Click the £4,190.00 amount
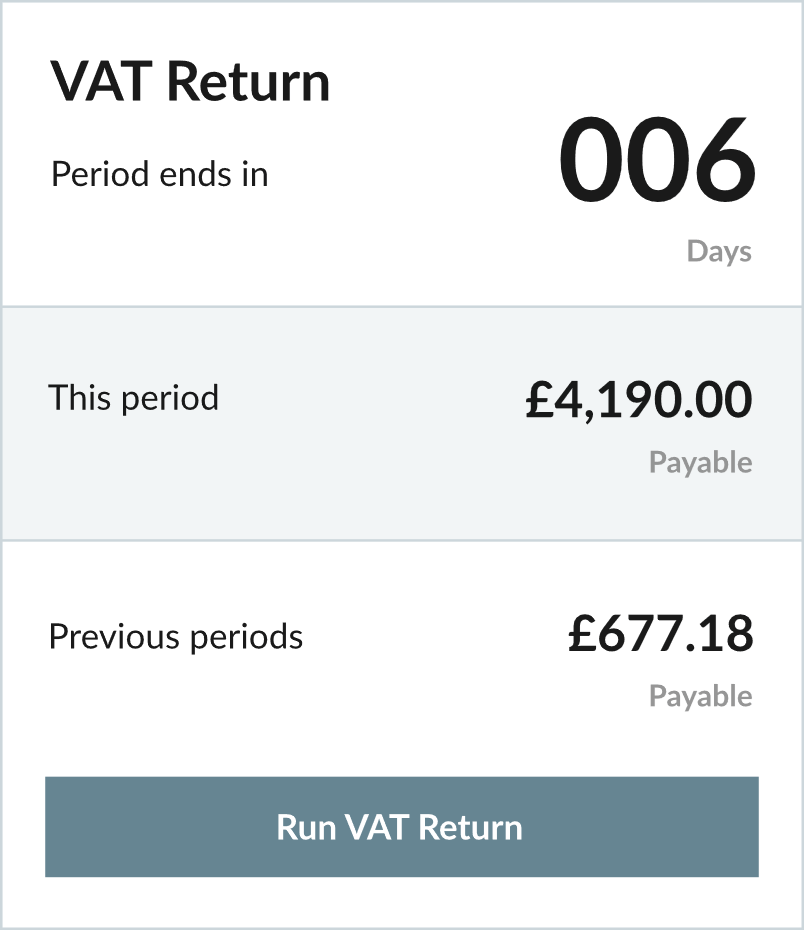The height and width of the screenshot is (930, 804). (639, 400)
